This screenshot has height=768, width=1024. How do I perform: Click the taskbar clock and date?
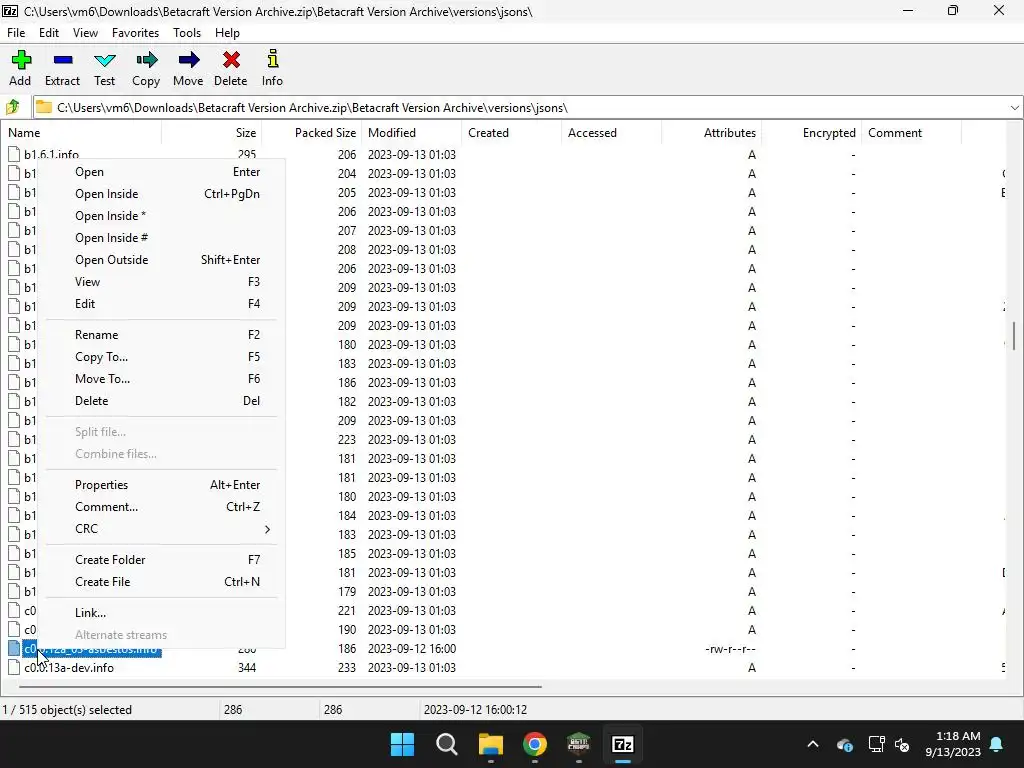coord(953,744)
